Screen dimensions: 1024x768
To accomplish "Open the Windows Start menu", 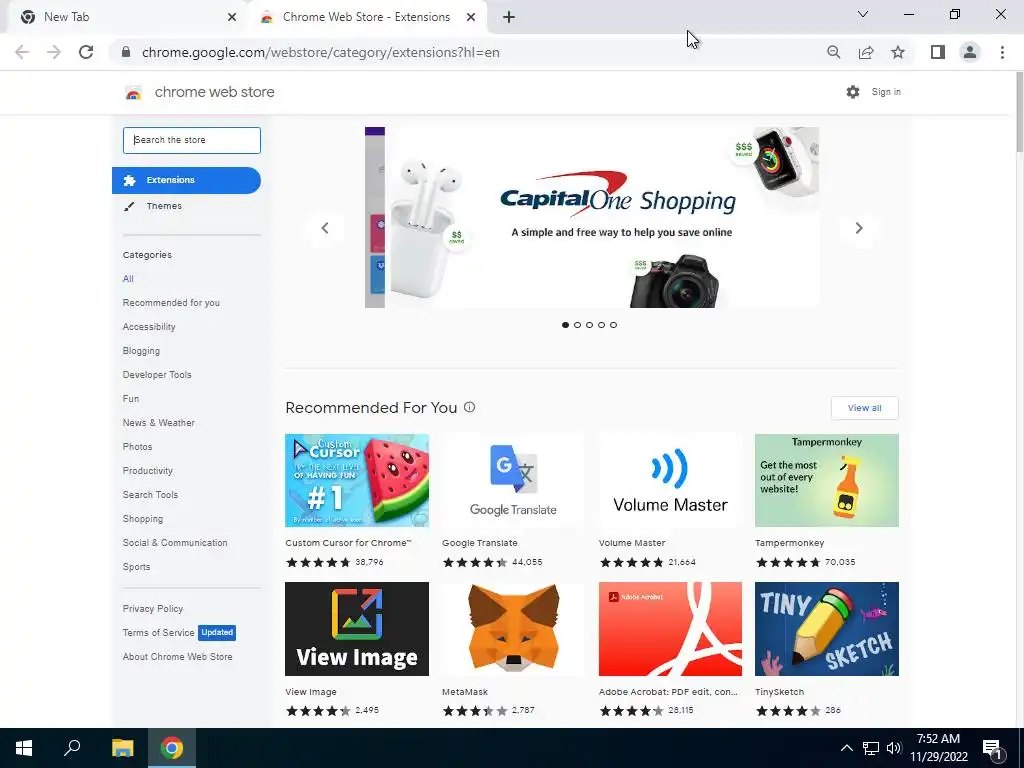I will 24,748.
